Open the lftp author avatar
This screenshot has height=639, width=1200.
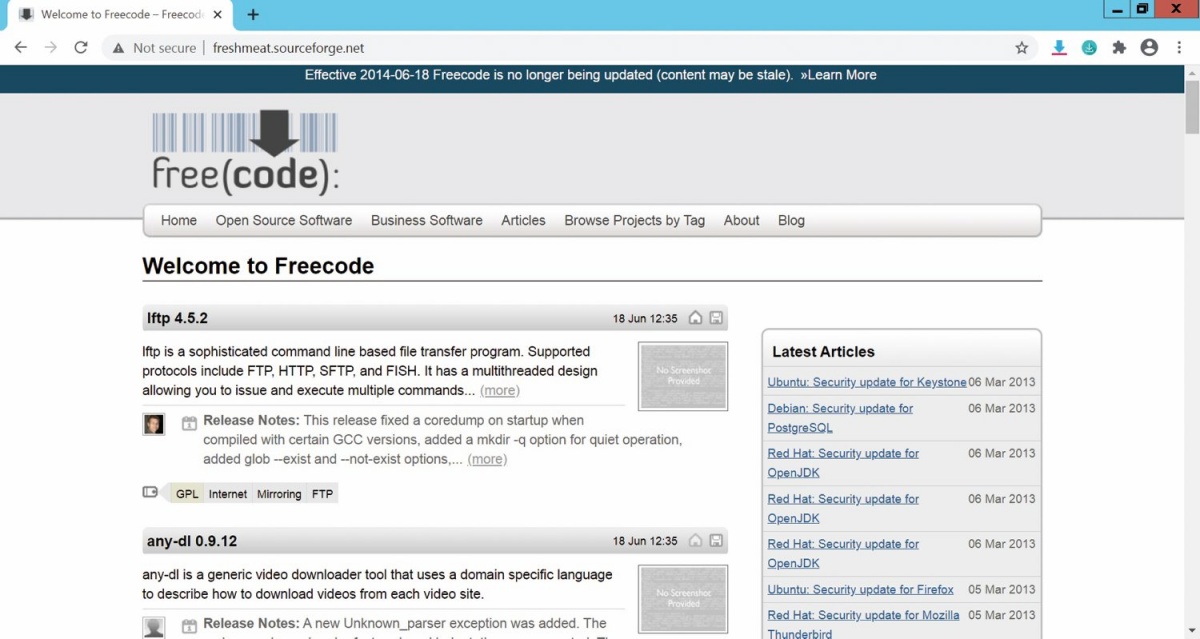[x=153, y=424]
